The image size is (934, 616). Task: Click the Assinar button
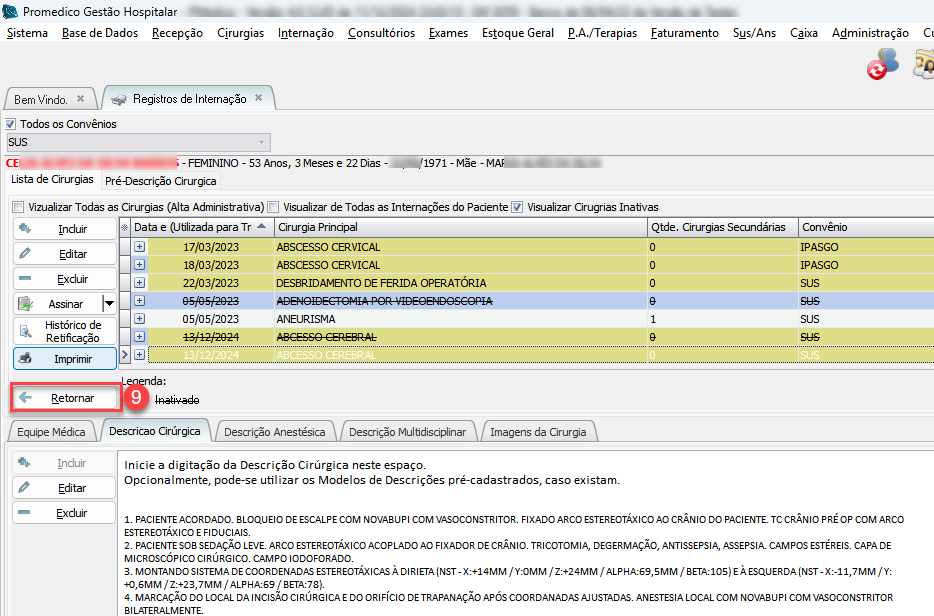pyautogui.click(x=58, y=304)
